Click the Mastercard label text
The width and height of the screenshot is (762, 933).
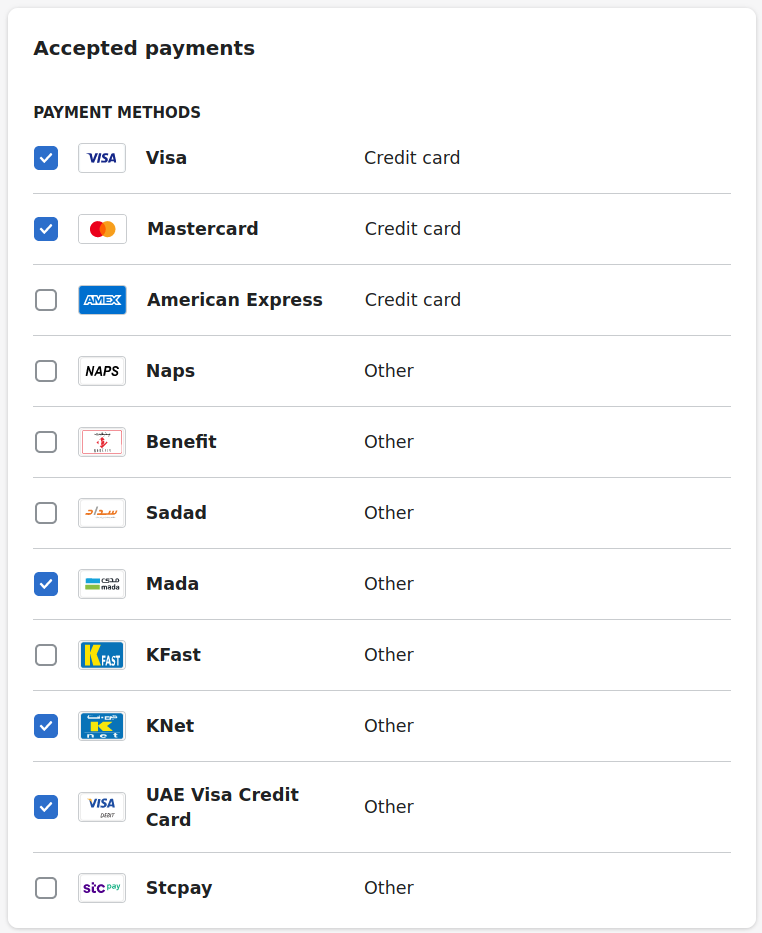pyautogui.click(x=203, y=228)
